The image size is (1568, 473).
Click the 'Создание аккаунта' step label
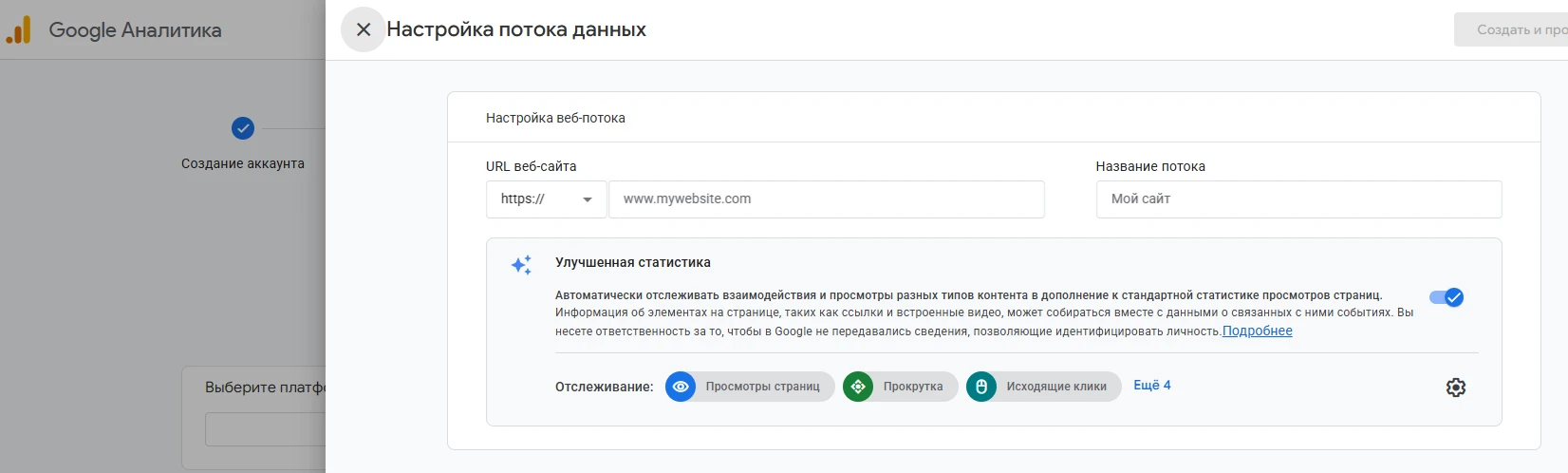click(x=243, y=163)
